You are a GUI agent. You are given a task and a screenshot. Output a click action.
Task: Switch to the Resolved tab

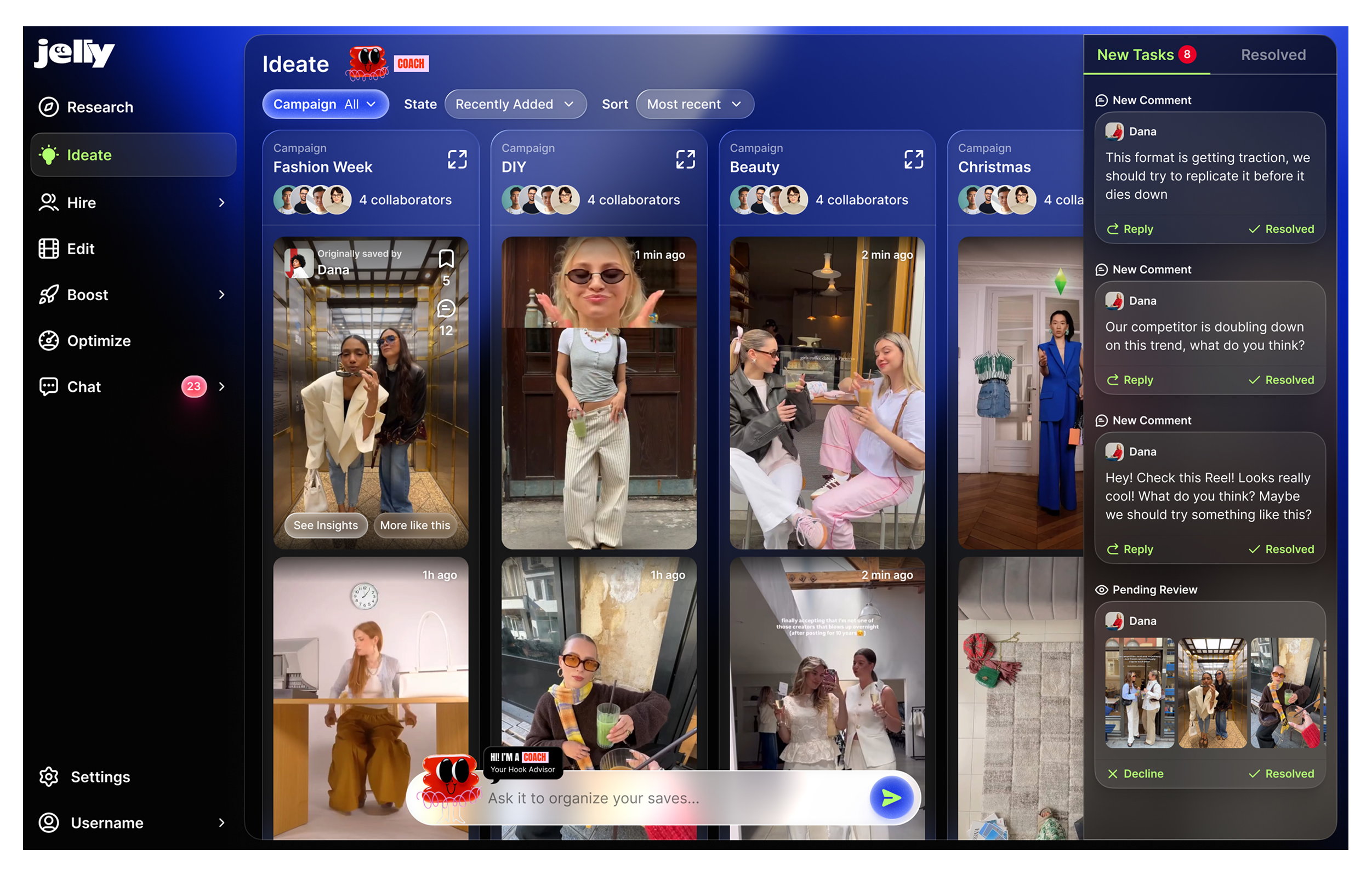coord(1273,55)
